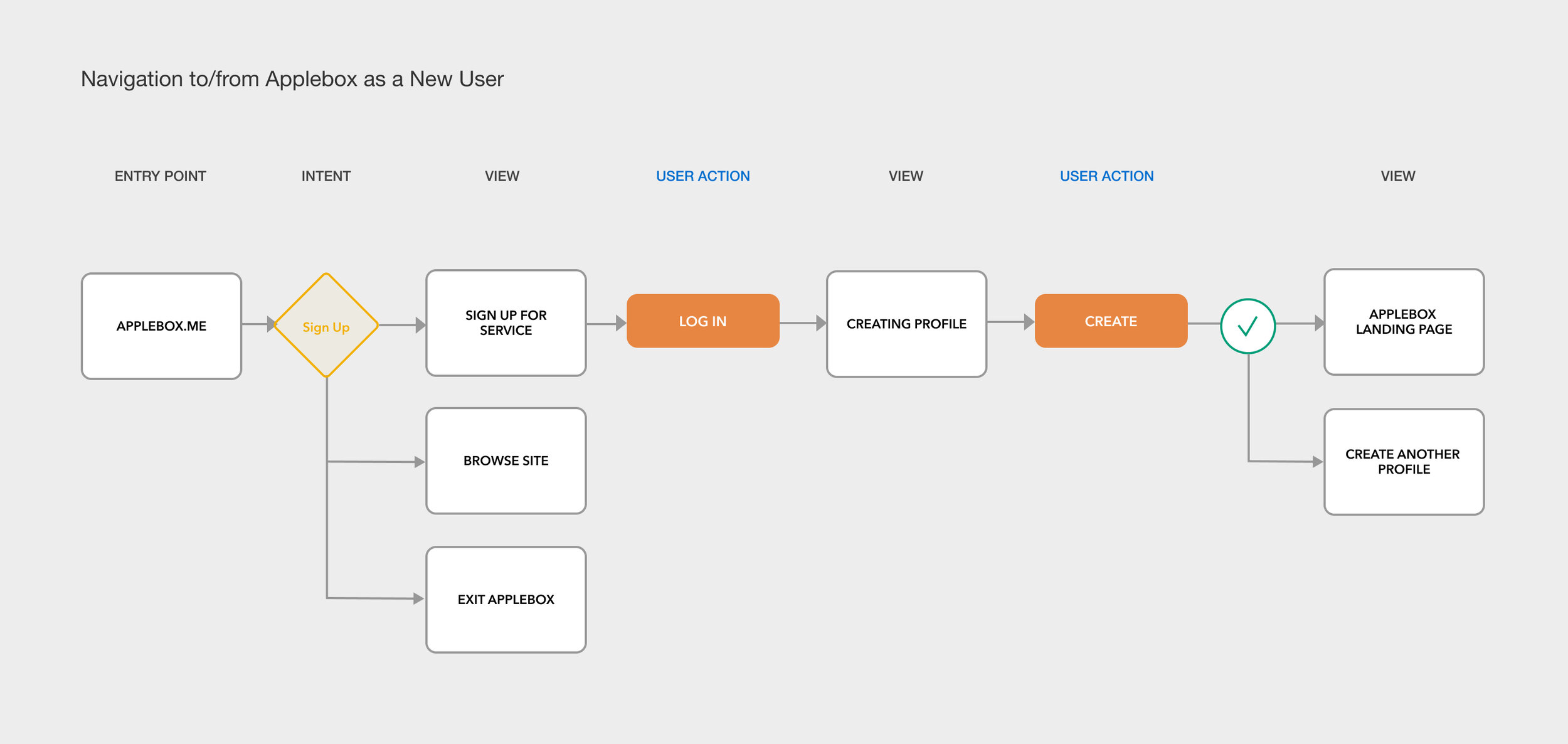Click the orange LOG IN button

(x=702, y=321)
